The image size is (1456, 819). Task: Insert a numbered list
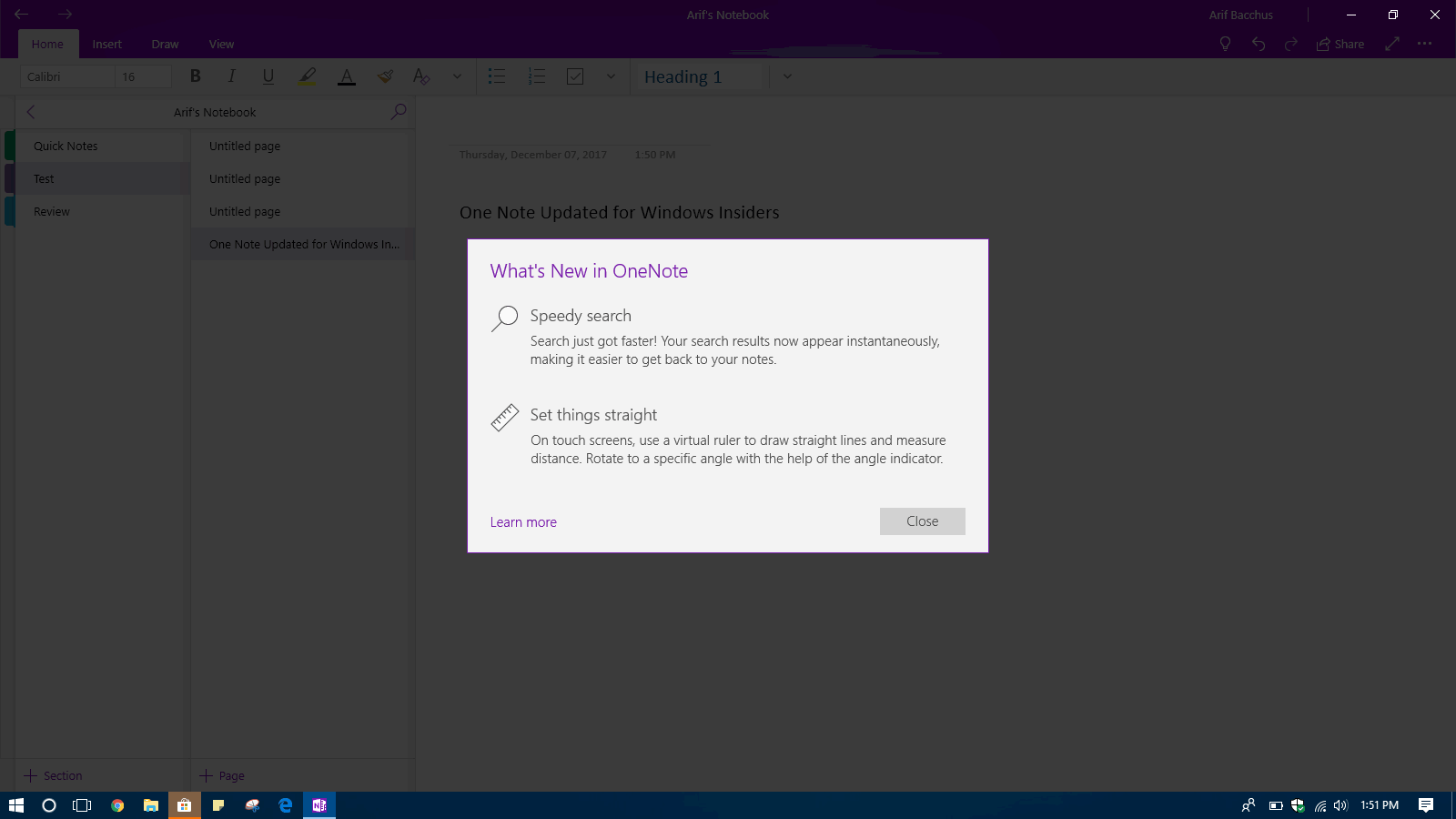tap(537, 76)
